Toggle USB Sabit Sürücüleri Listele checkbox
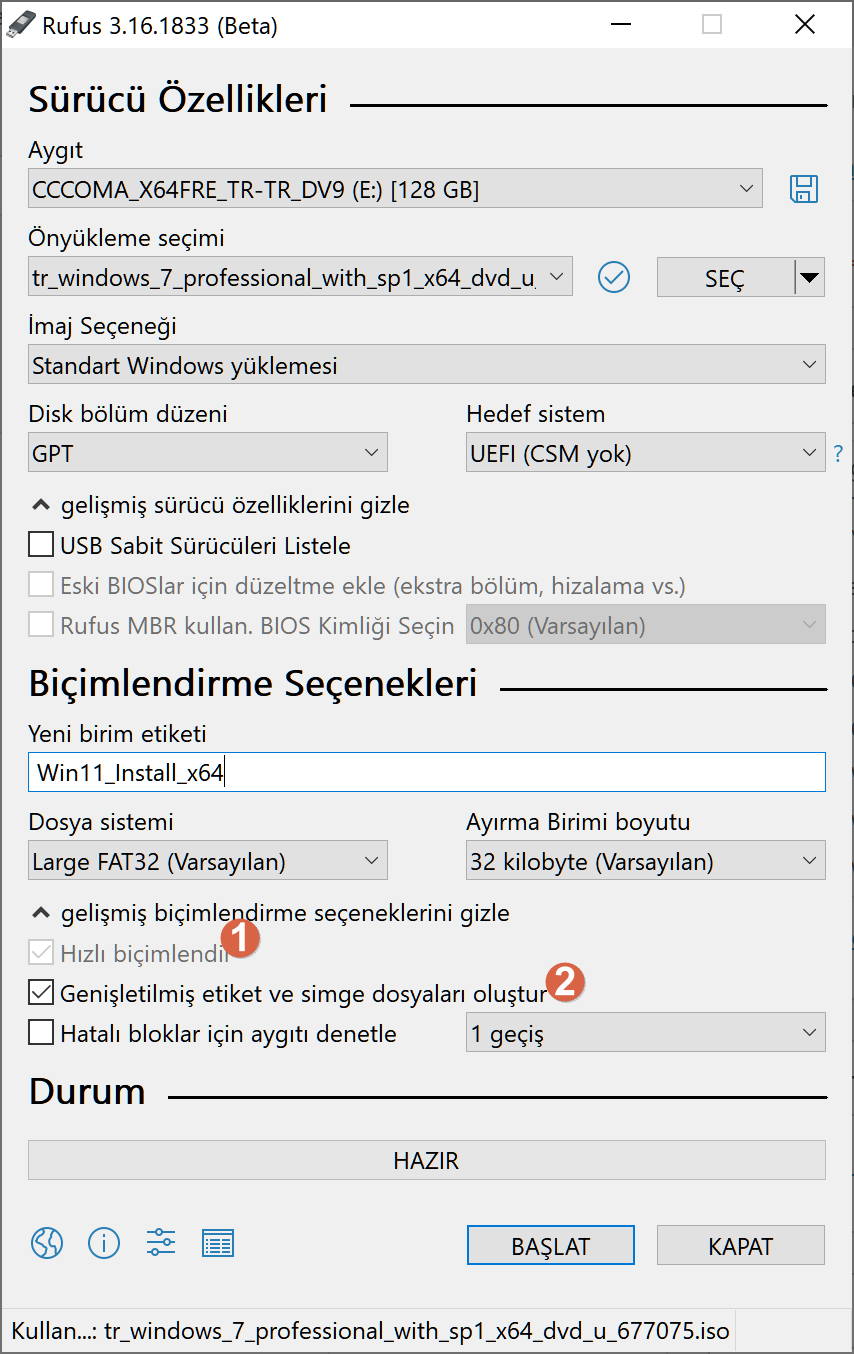The height and width of the screenshot is (1354, 854). point(41,545)
